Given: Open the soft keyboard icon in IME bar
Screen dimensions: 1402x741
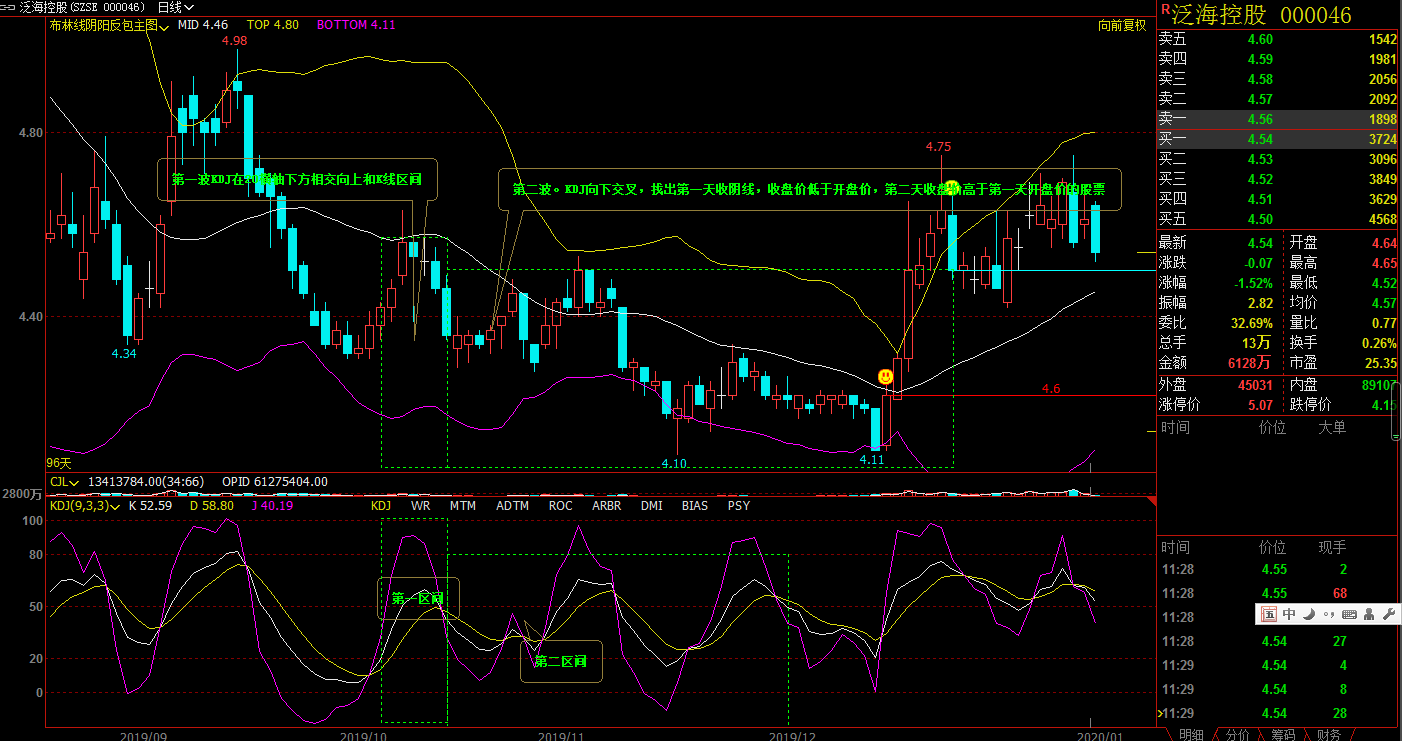Looking at the screenshot, I should coord(1349,614).
